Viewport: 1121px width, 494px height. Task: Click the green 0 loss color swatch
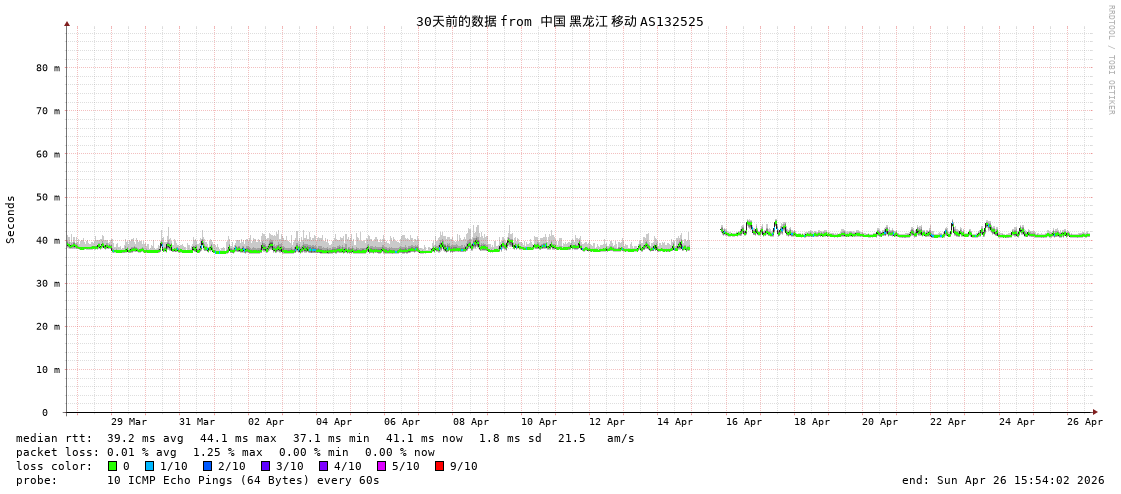point(112,466)
